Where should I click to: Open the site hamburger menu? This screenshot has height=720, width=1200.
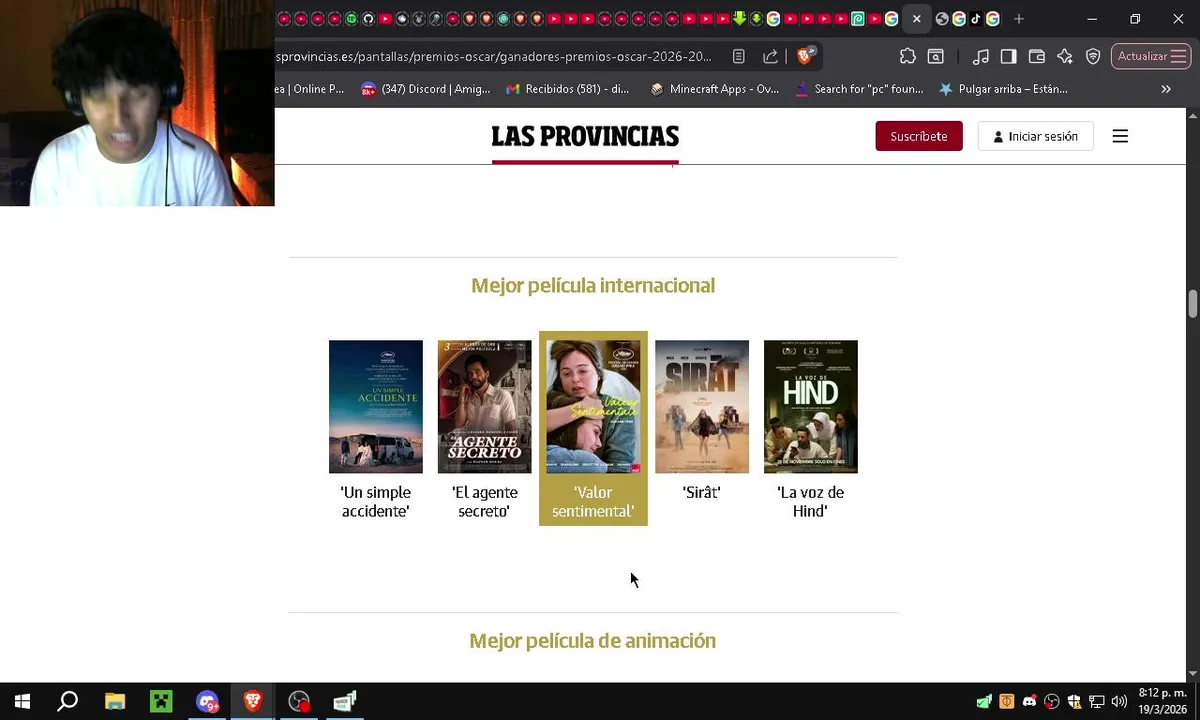tap(1120, 136)
